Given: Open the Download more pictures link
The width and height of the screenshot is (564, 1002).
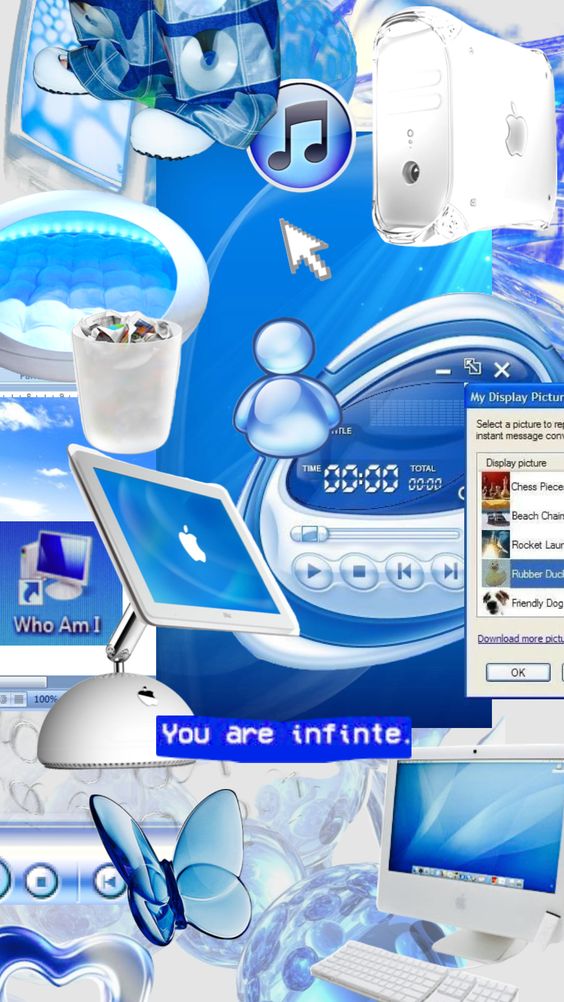Looking at the screenshot, I should (x=521, y=639).
